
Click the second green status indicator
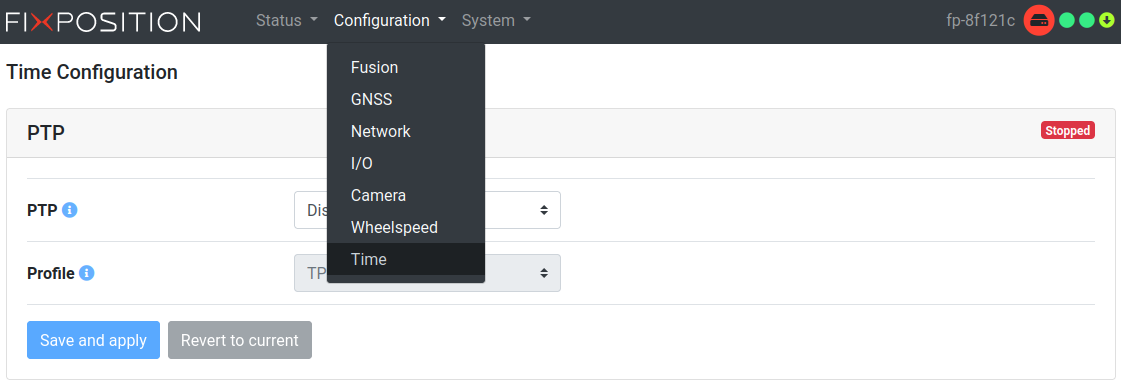tap(1087, 21)
